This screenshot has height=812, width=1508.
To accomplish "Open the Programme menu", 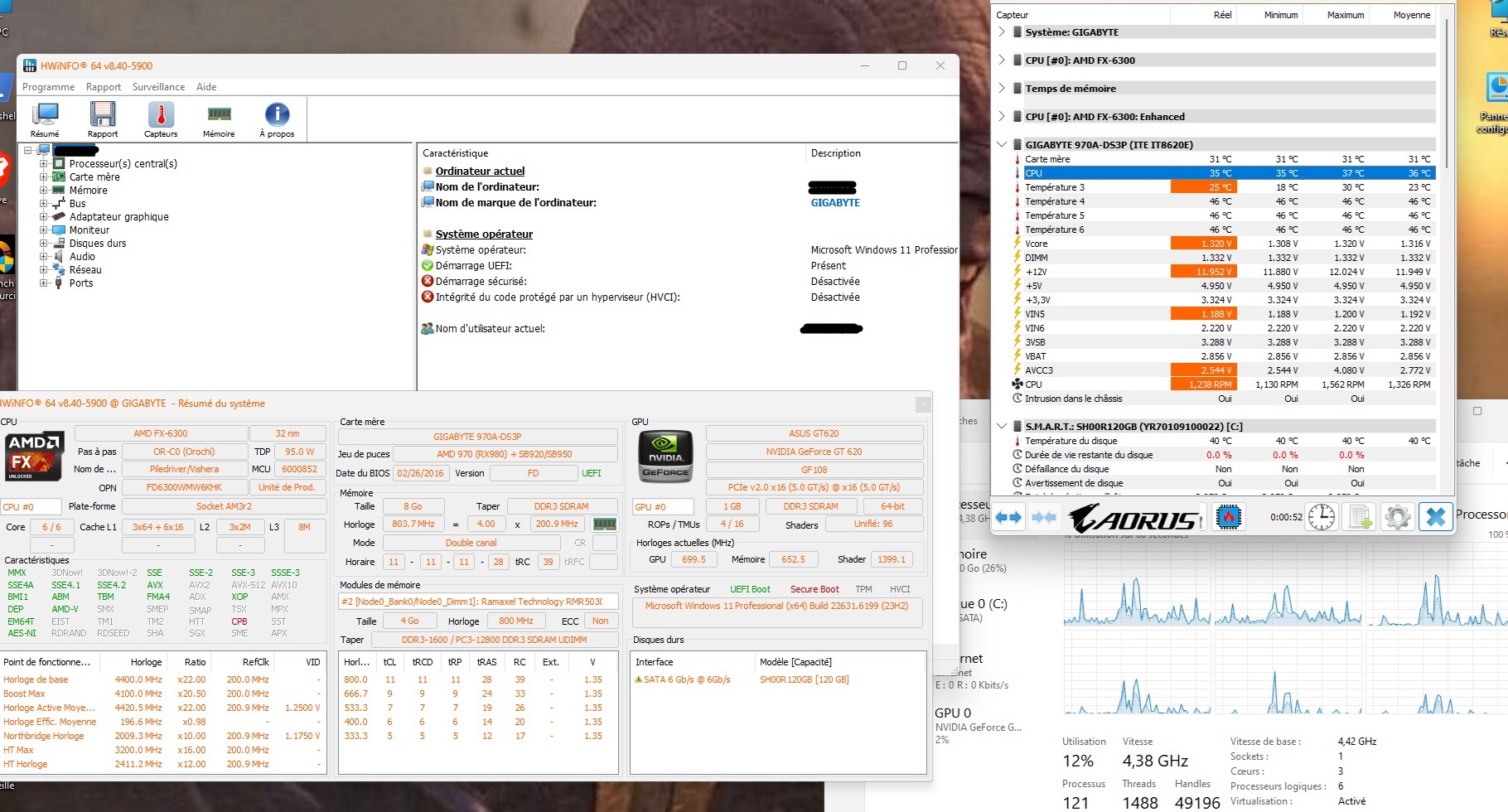I will point(48,87).
